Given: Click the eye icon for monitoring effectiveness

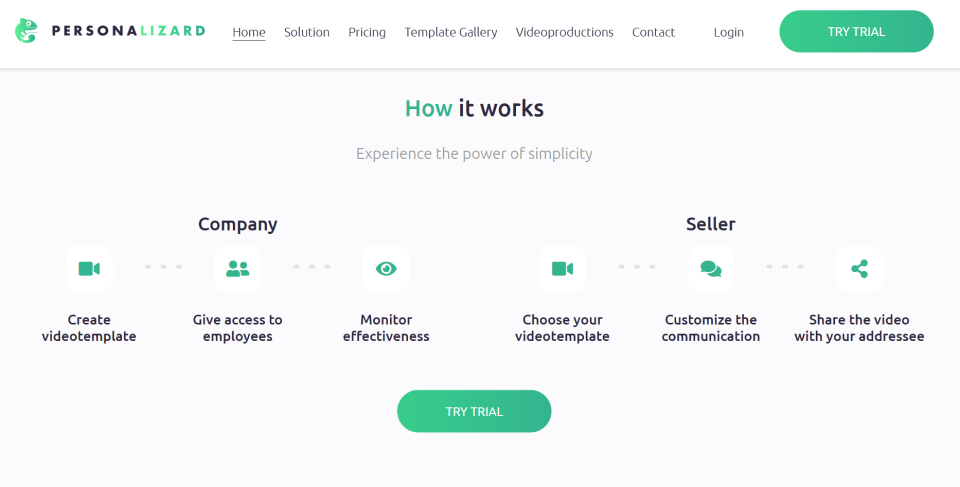Looking at the screenshot, I should (386, 269).
